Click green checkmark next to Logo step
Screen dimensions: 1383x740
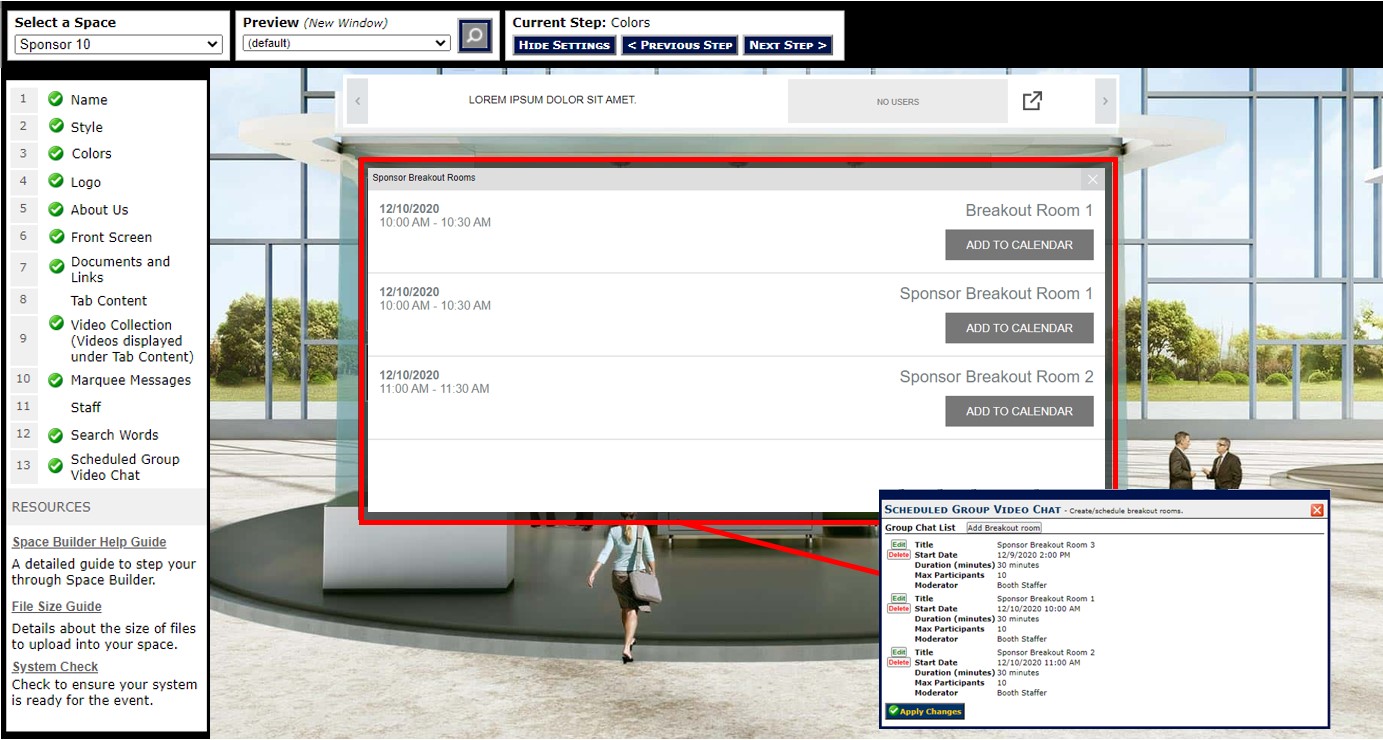click(x=56, y=182)
